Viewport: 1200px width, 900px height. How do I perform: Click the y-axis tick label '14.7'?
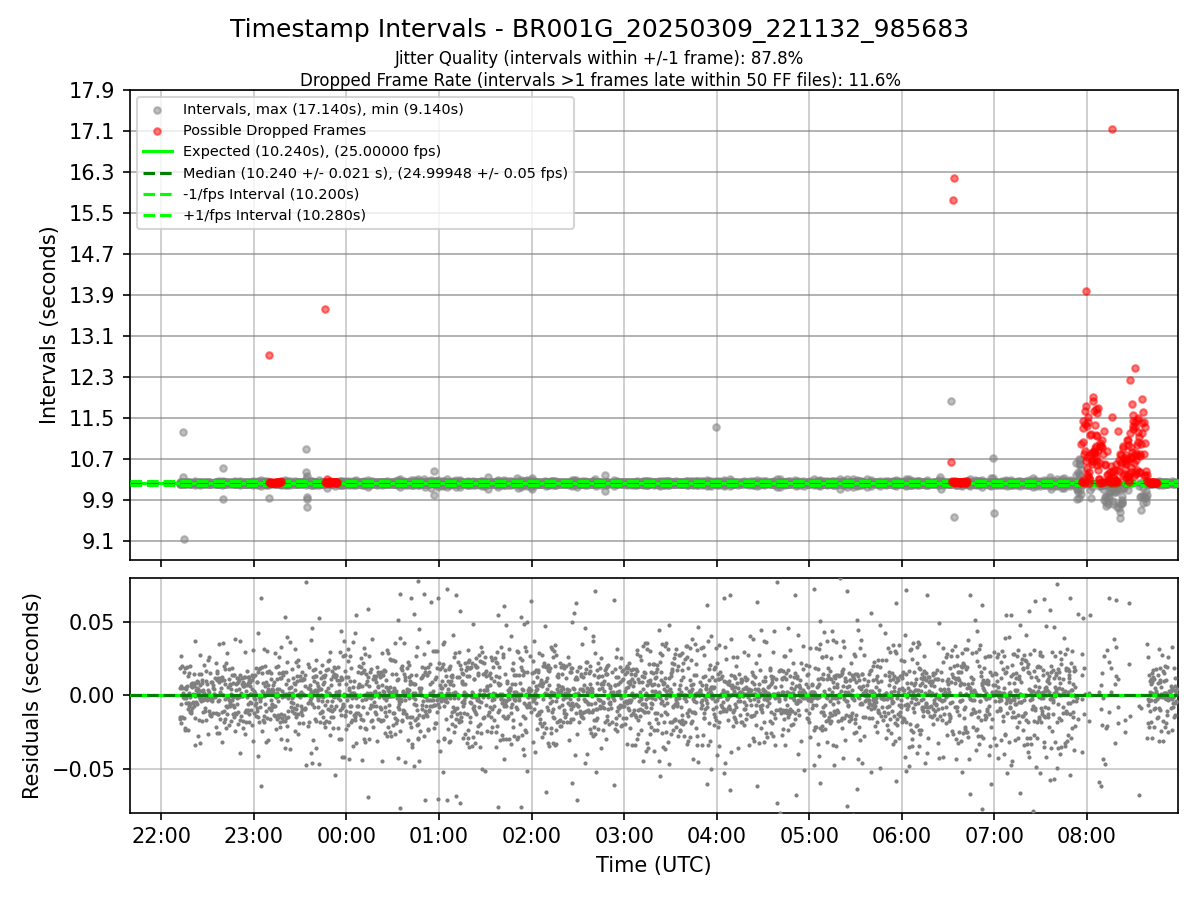[x=95, y=255]
